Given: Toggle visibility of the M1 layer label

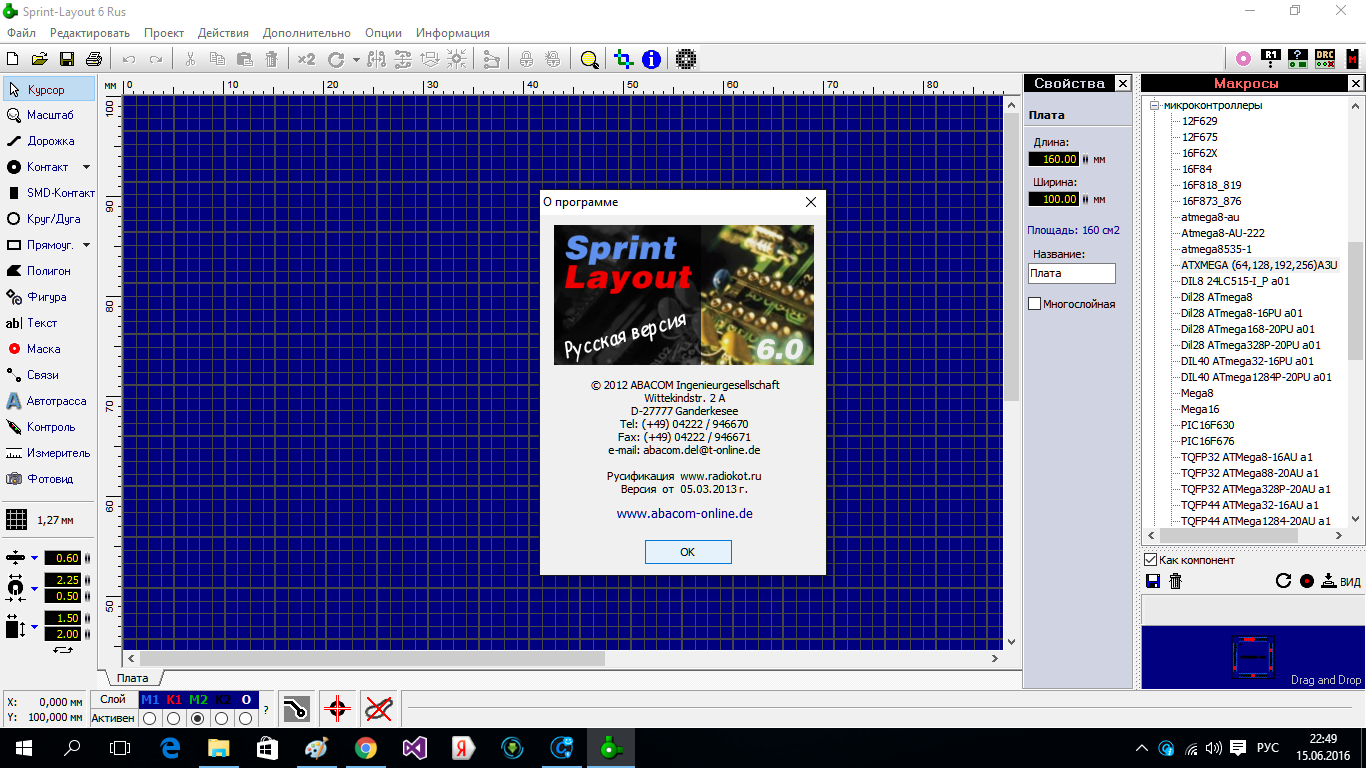Looking at the screenshot, I should (x=150, y=700).
